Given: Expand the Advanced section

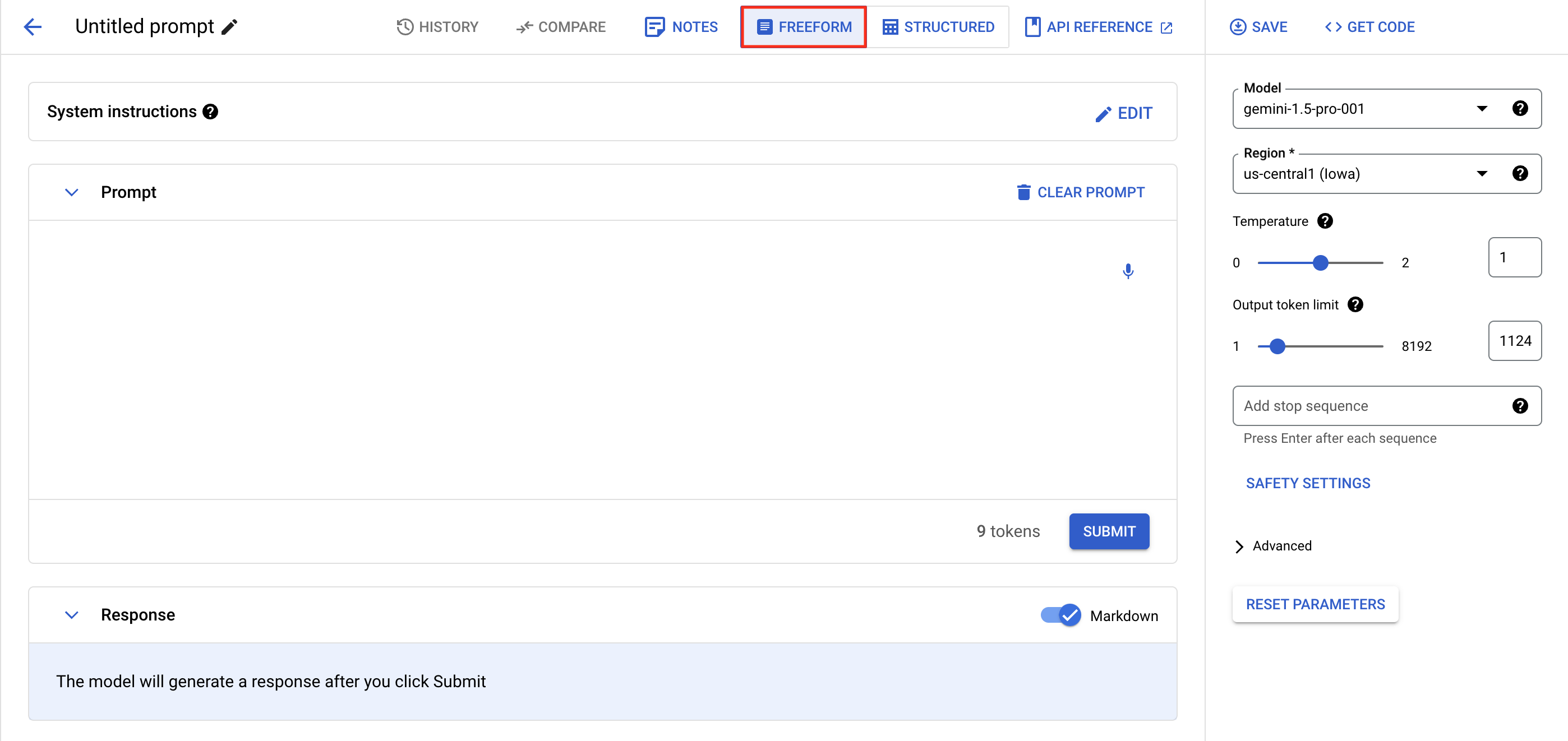Looking at the screenshot, I should (1273, 547).
